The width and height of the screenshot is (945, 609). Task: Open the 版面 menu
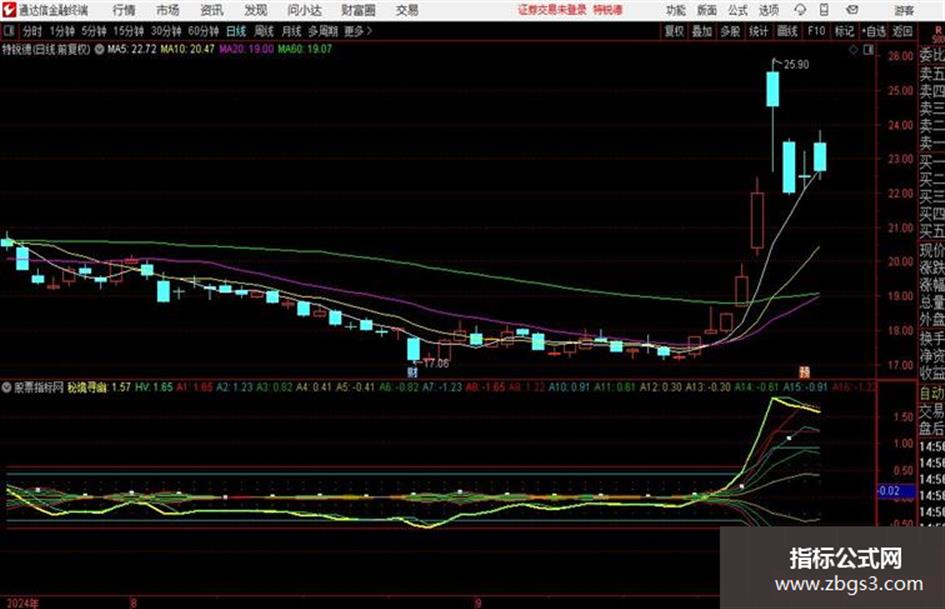707,10
